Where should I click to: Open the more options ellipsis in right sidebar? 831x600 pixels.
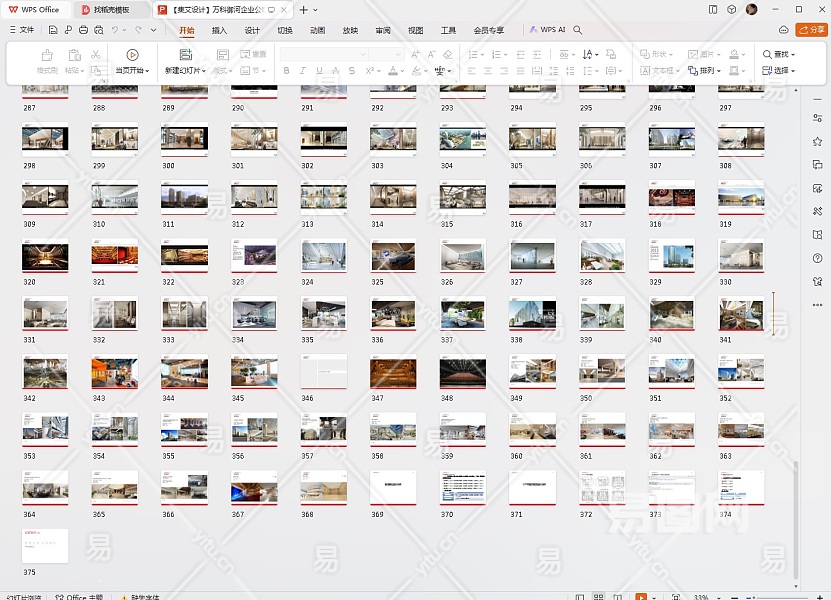[817, 304]
